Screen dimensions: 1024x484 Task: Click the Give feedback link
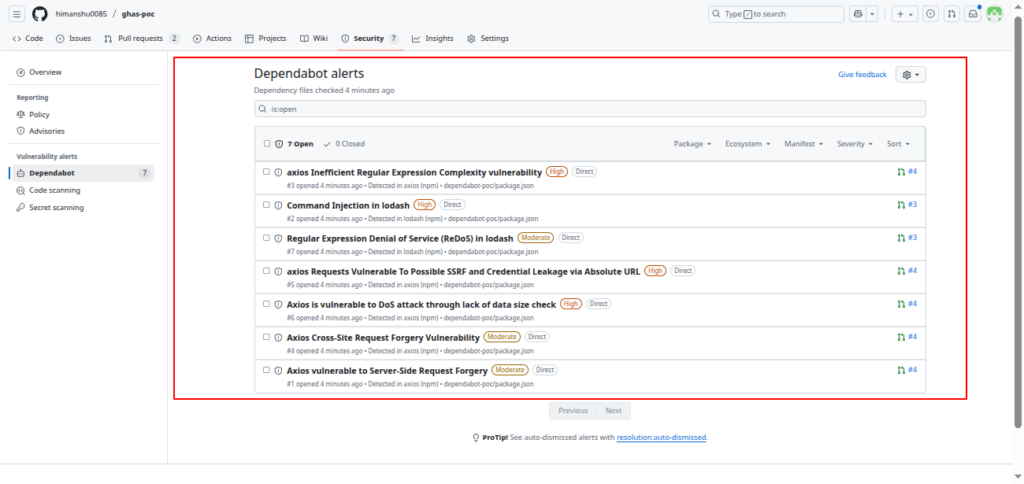(x=862, y=75)
